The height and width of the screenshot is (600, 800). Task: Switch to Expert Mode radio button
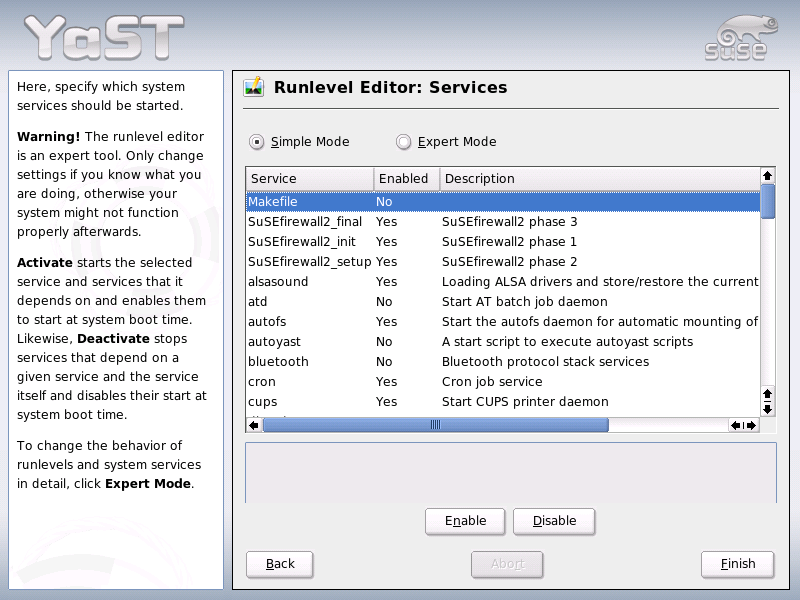click(403, 141)
